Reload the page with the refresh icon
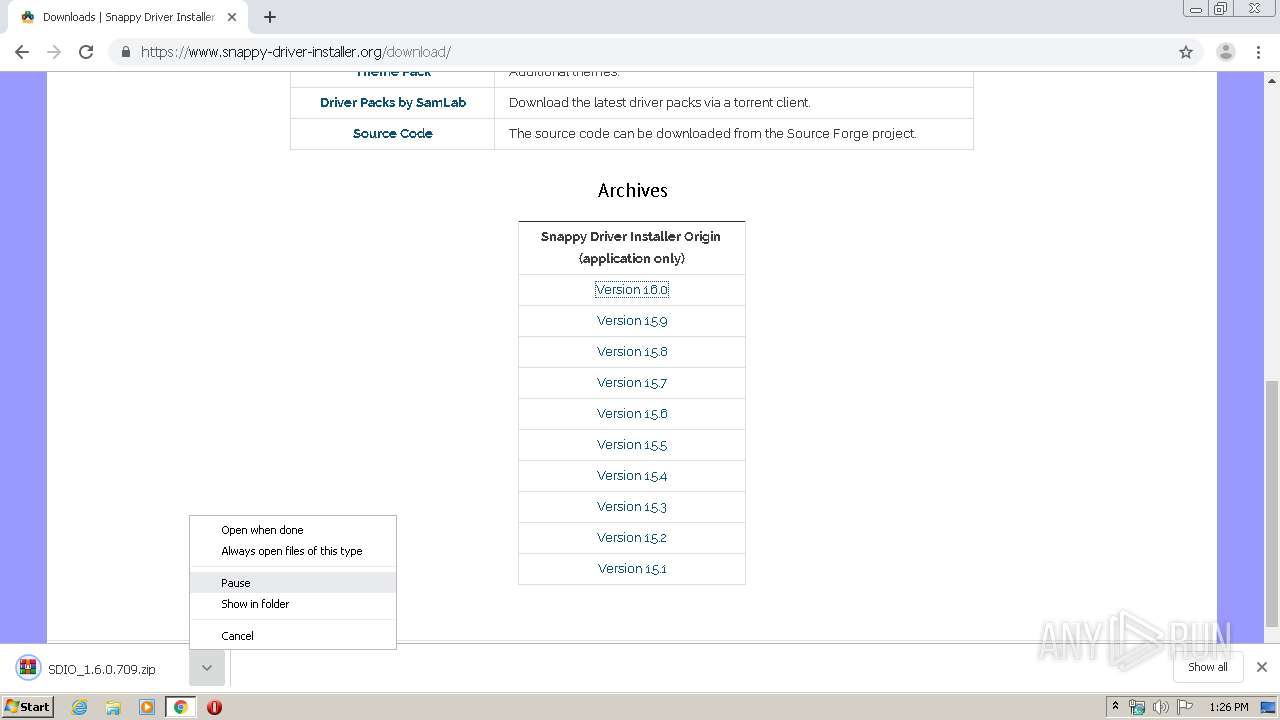Screen dimensions: 1280x720 (86, 52)
